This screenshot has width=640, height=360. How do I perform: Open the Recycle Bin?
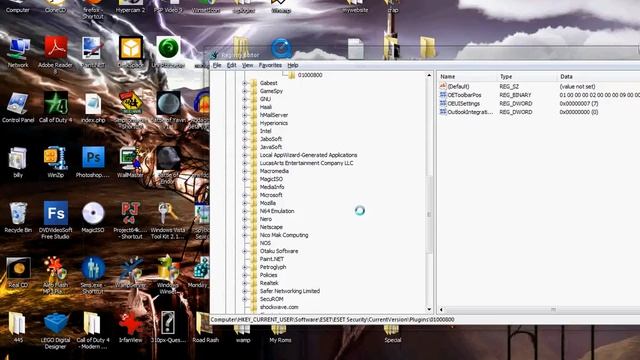pos(18,213)
